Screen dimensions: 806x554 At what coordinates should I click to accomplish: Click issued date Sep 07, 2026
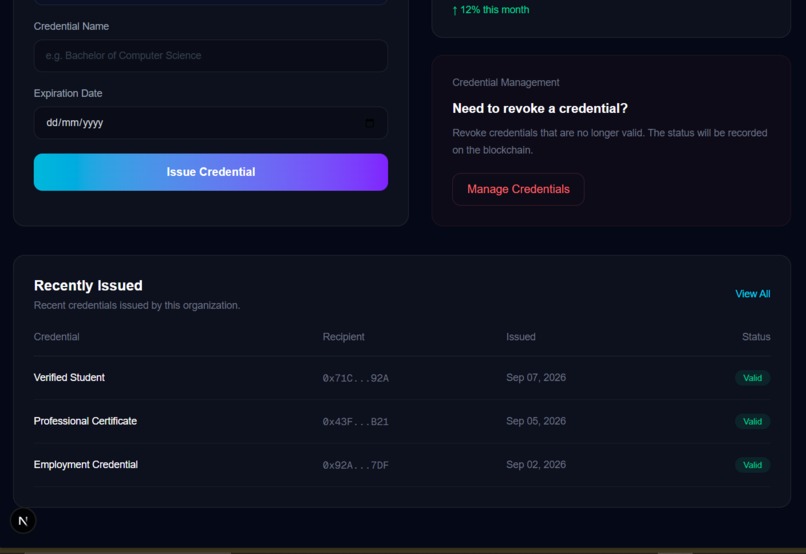coord(536,378)
